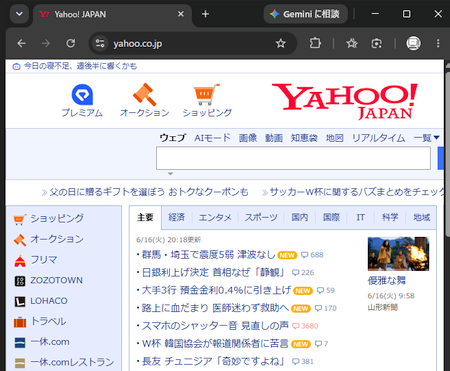The image size is (450, 371).
Task: Expand the 一覧 dropdown
Action: click(x=427, y=138)
